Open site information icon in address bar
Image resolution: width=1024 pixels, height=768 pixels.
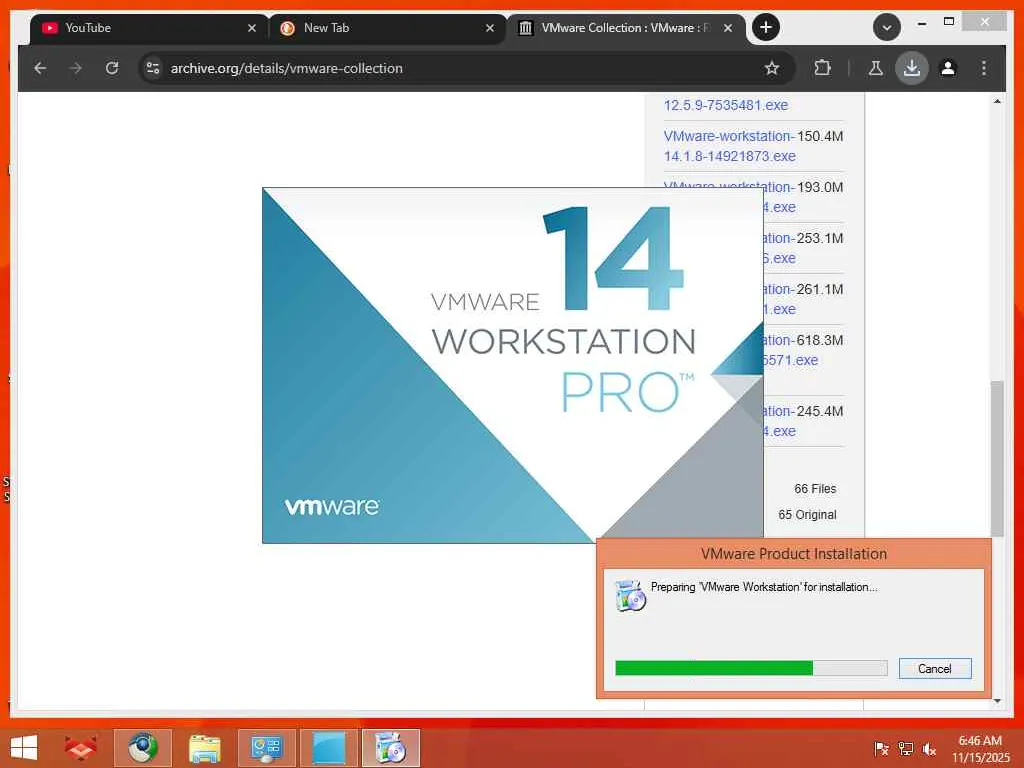tap(153, 68)
